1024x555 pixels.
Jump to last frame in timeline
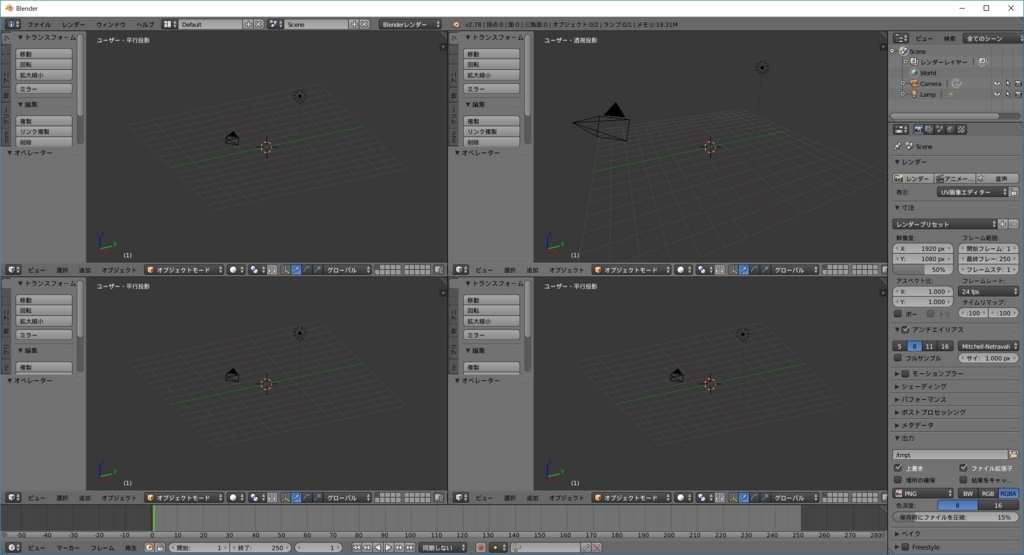[410, 548]
